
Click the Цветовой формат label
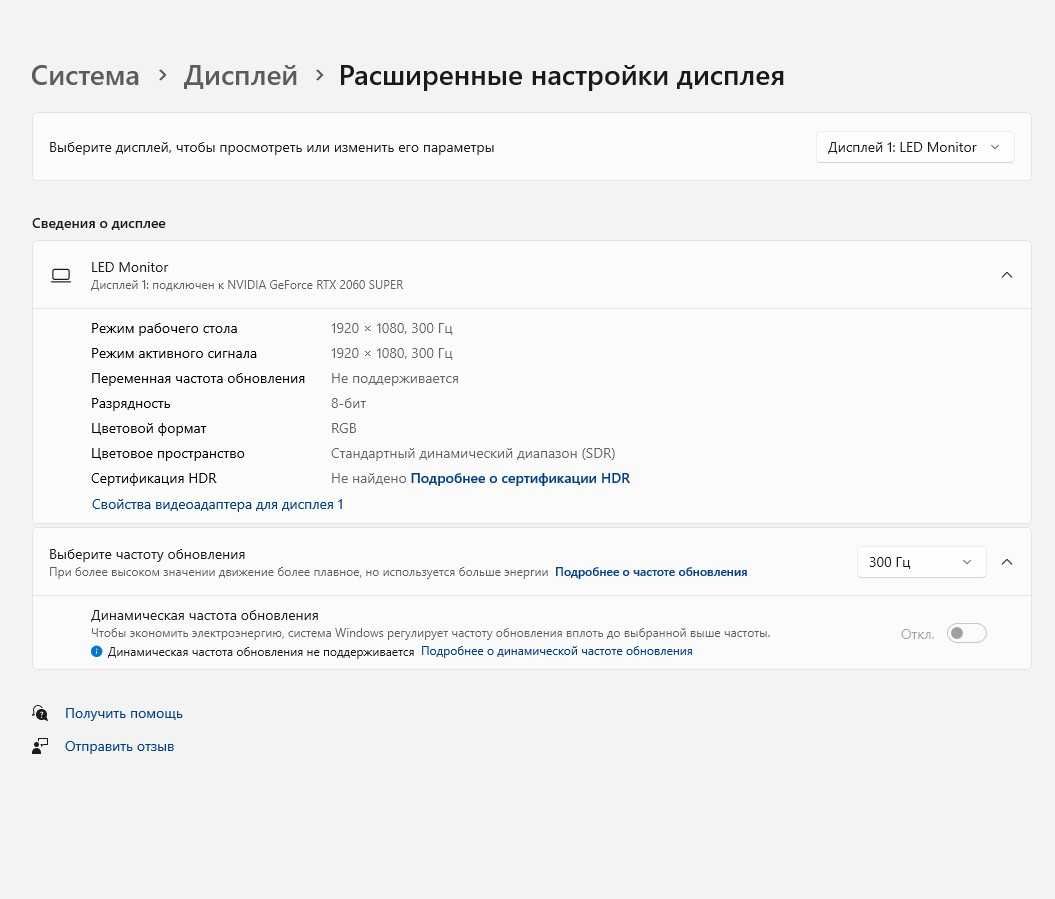149,429
